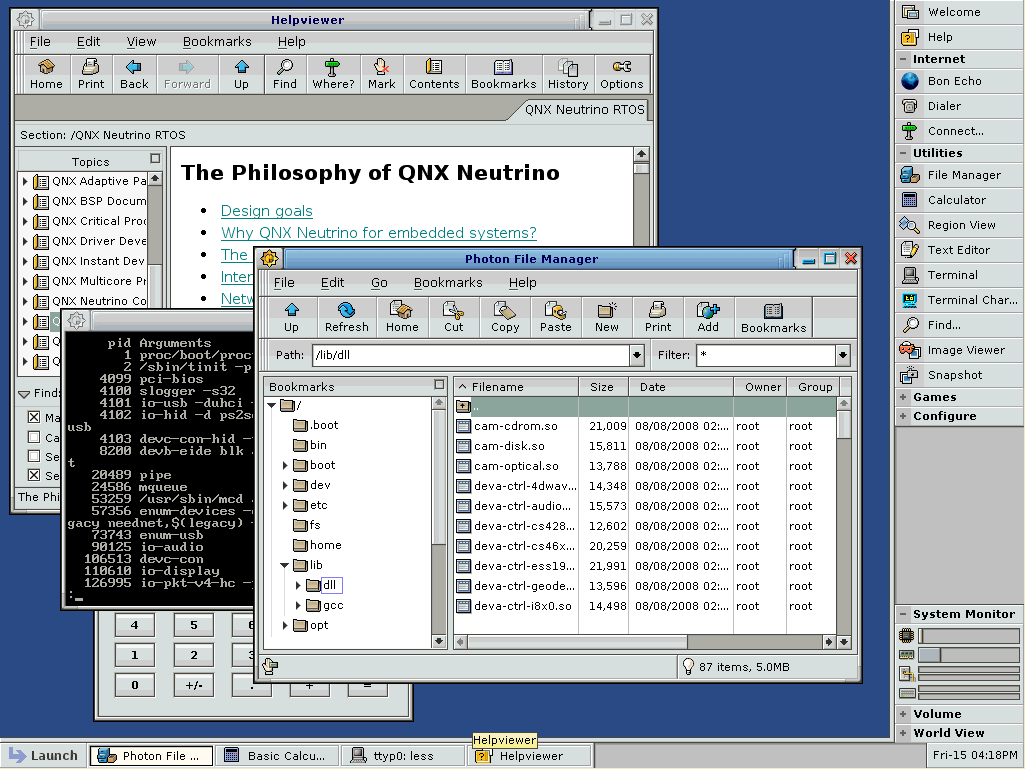Follow the Design goals link

point(266,211)
